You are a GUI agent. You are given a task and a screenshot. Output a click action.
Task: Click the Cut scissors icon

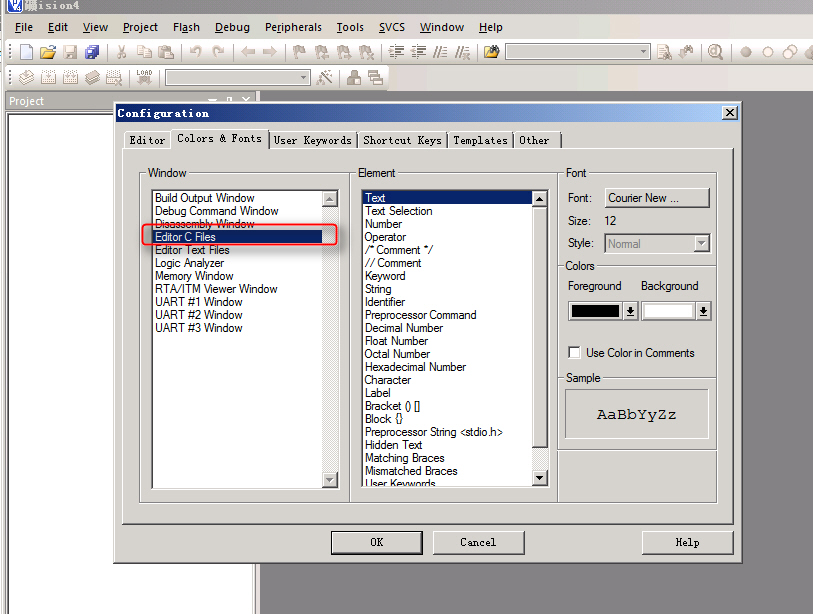121,52
